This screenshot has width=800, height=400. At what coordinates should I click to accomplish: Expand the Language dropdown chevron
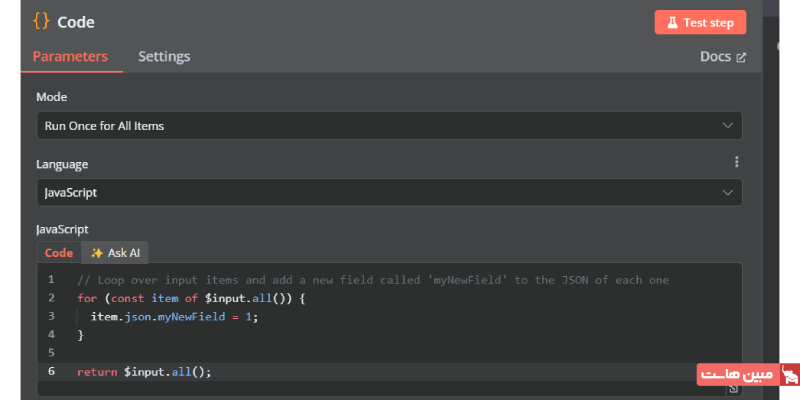point(727,192)
